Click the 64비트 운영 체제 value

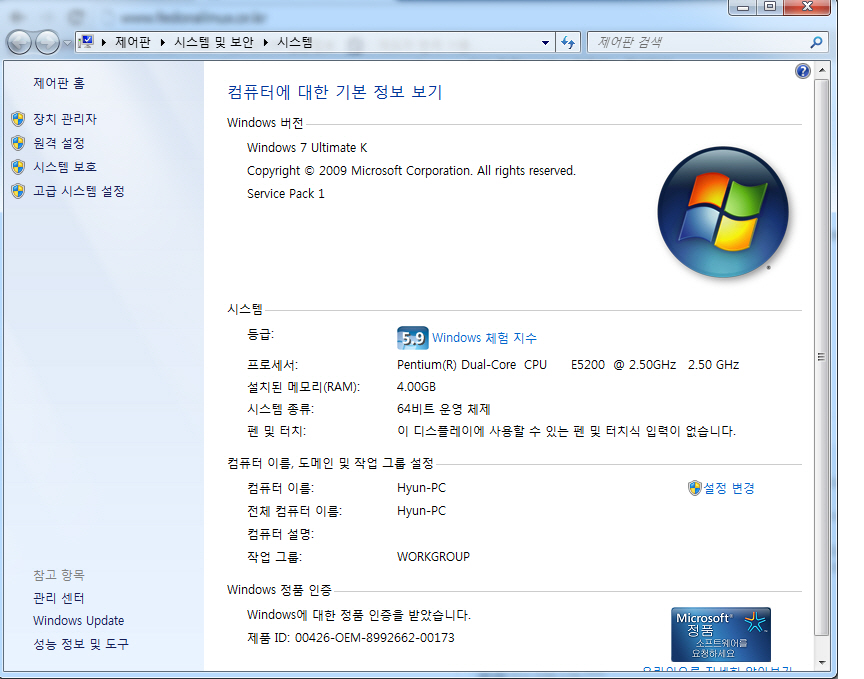point(444,409)
